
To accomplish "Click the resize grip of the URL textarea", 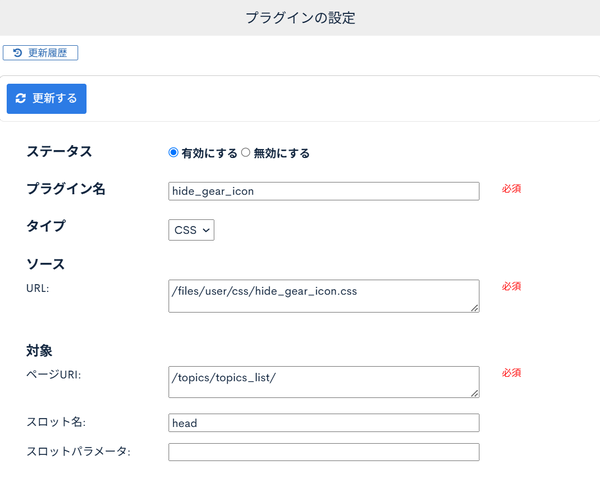I will 474,308.
